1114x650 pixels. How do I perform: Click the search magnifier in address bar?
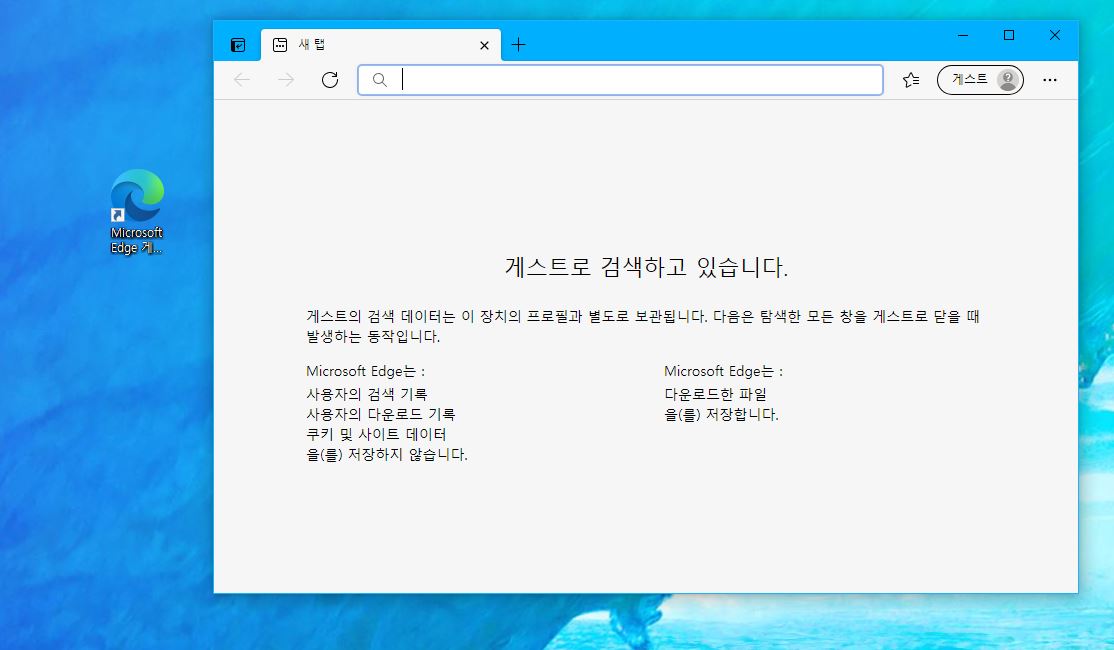[380, 80]
